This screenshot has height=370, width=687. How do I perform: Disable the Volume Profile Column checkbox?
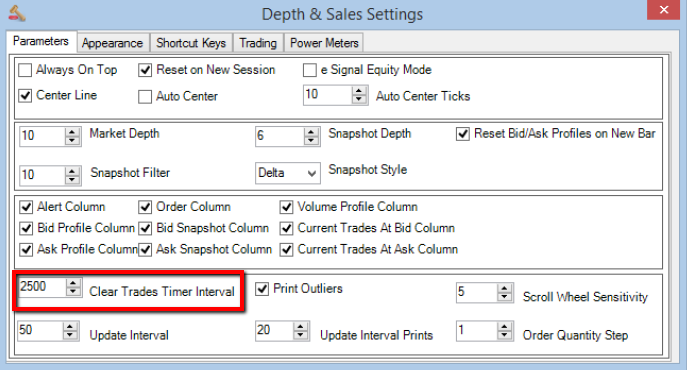click(287, 207)
